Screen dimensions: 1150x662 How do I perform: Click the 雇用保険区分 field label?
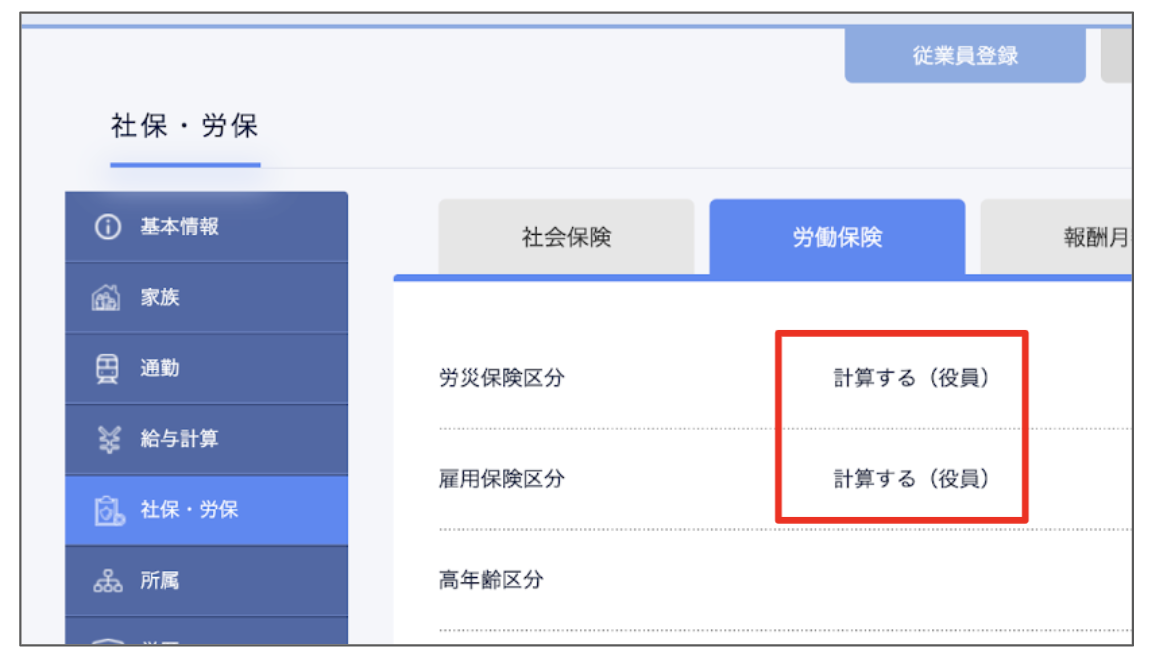coord(501,479)
